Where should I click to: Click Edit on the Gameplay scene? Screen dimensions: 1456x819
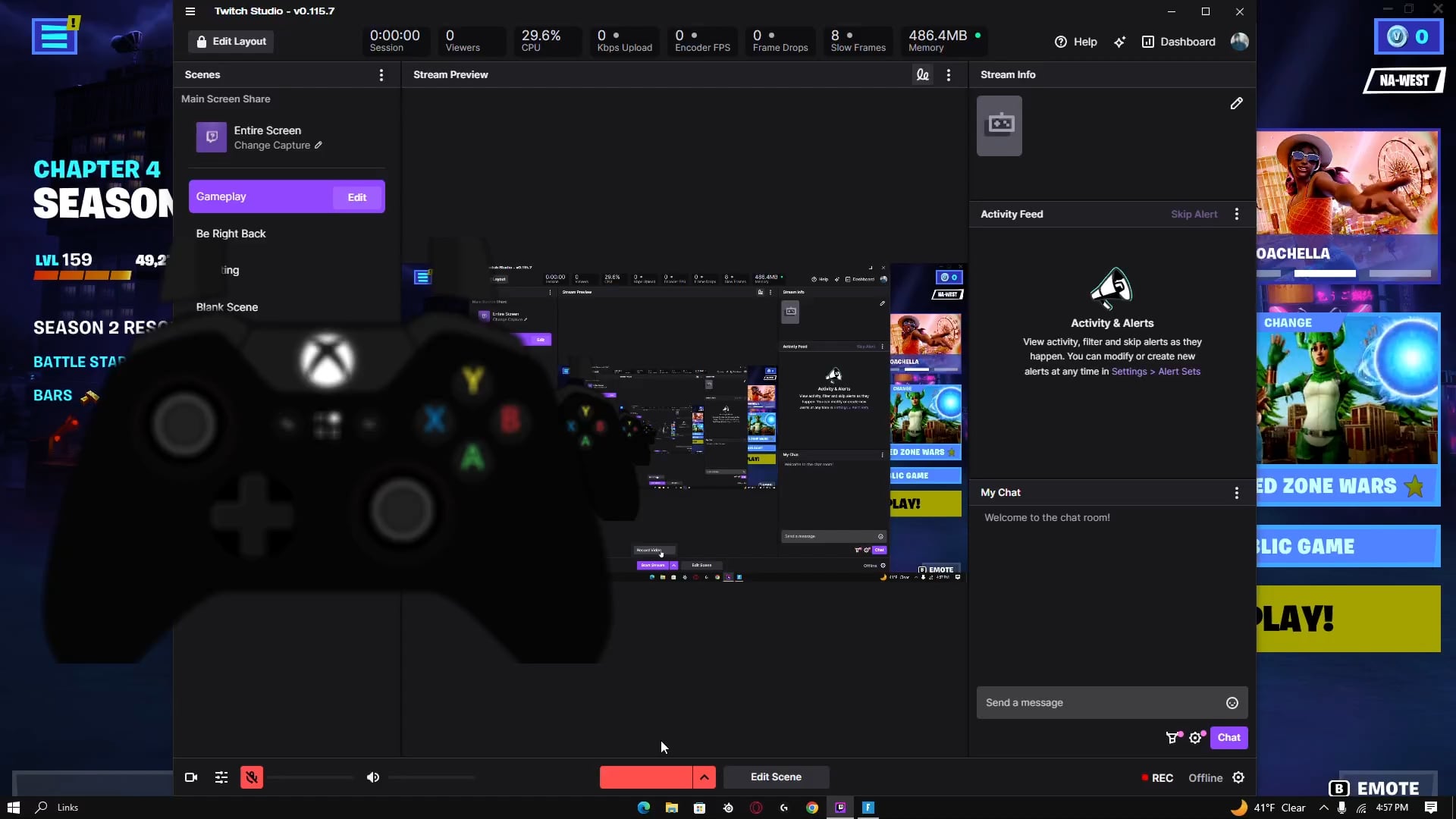coord(357,197)
